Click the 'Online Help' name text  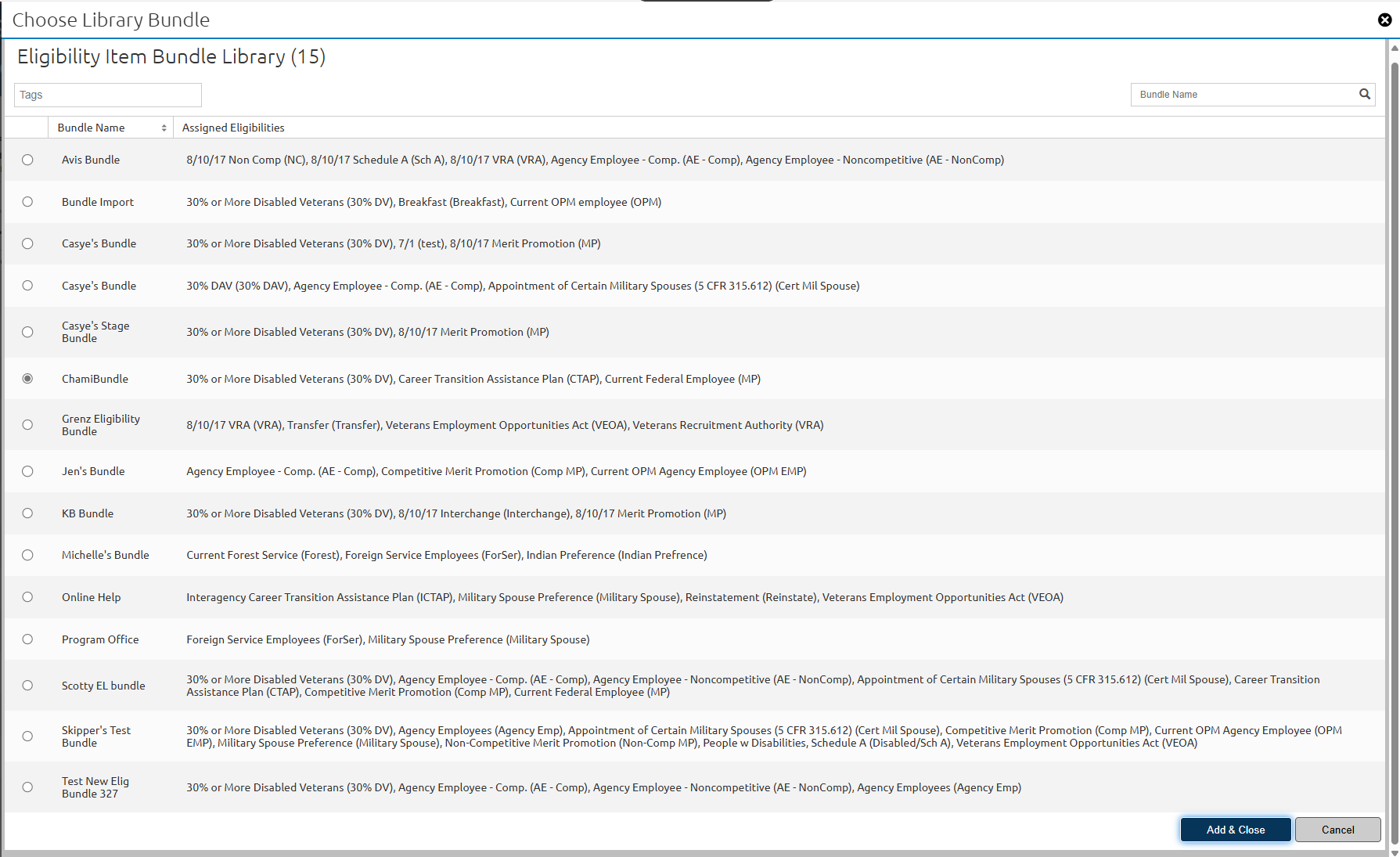92,597
